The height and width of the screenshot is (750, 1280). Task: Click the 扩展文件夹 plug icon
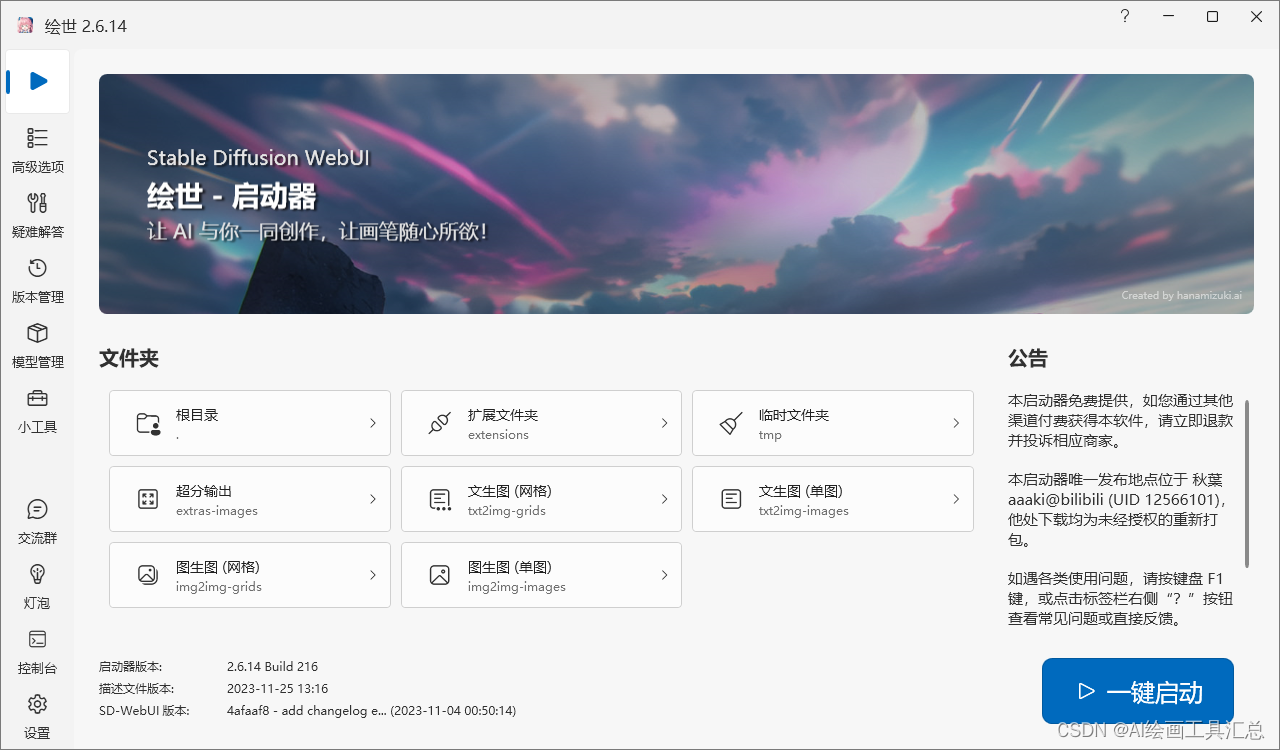click(439, 423)
